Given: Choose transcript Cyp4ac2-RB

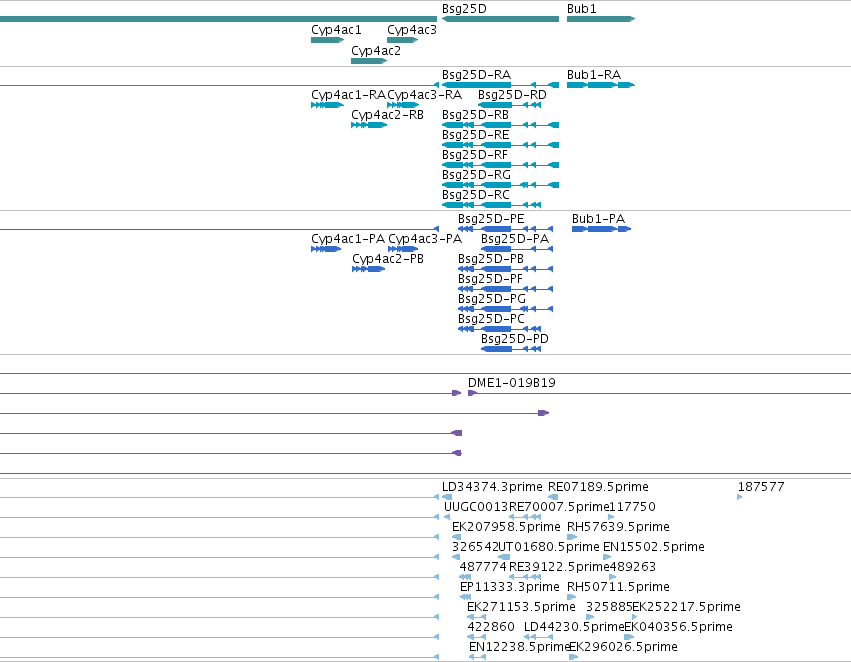Looking at the screenshot, I should pyautogui.click(x=369, y=125).
